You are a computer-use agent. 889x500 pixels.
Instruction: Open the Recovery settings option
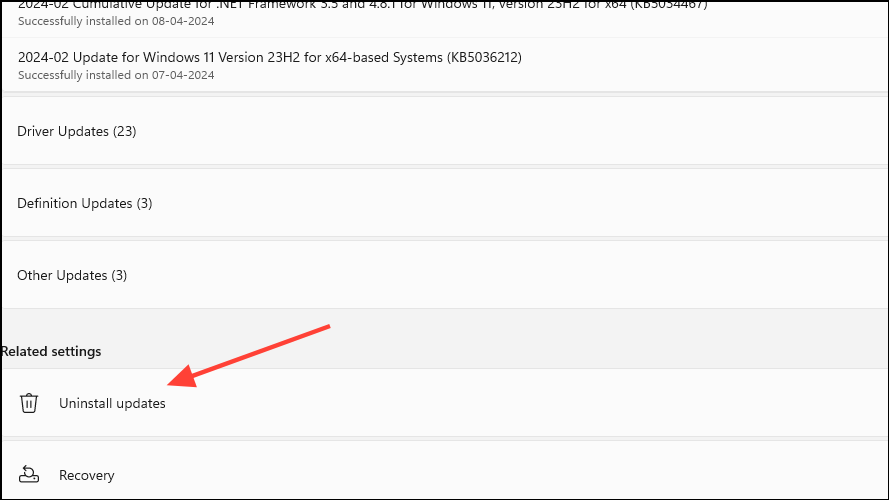[x=444, y=472]
